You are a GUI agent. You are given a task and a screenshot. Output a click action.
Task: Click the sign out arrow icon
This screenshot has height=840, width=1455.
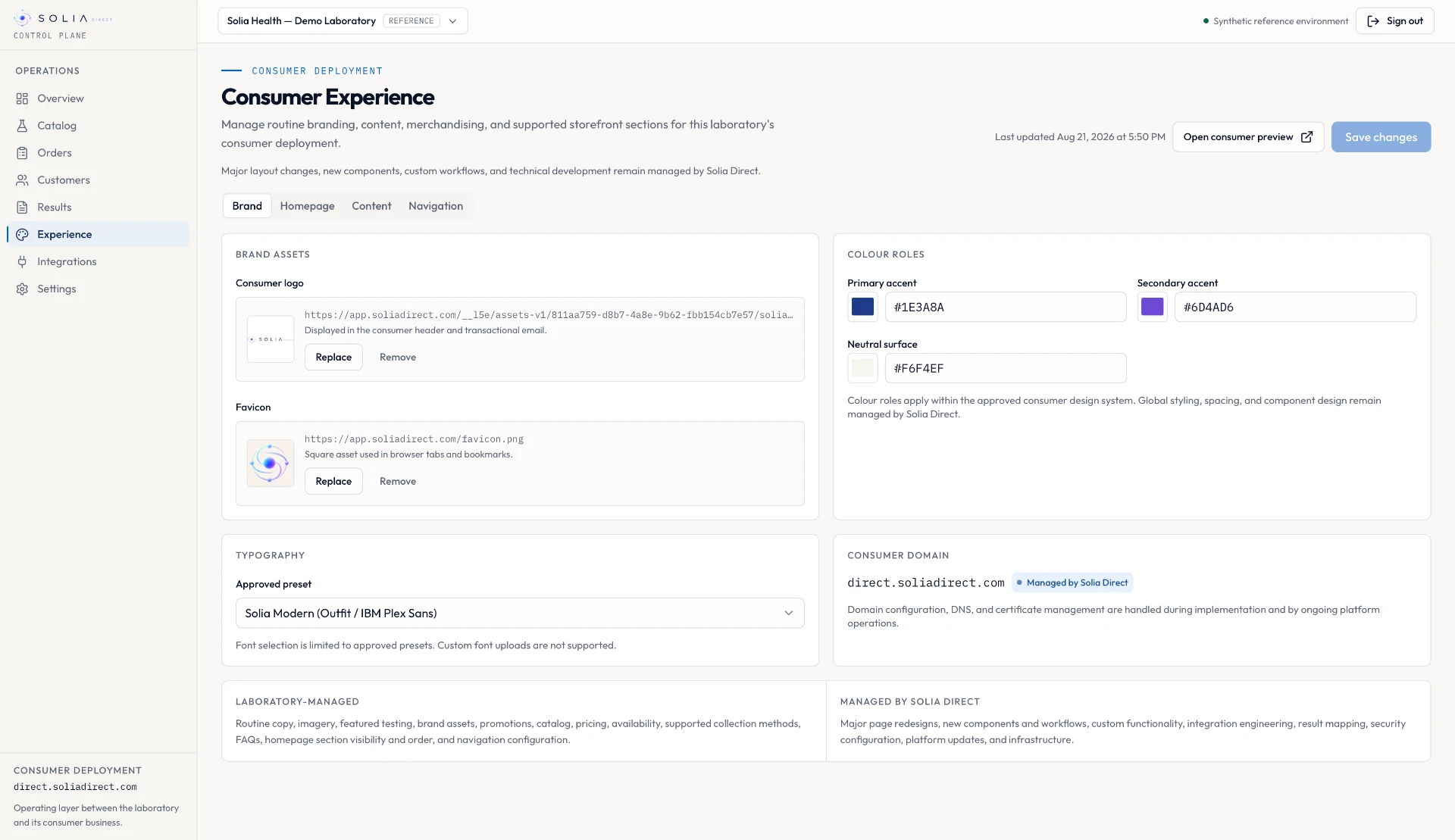[1373, 21]
